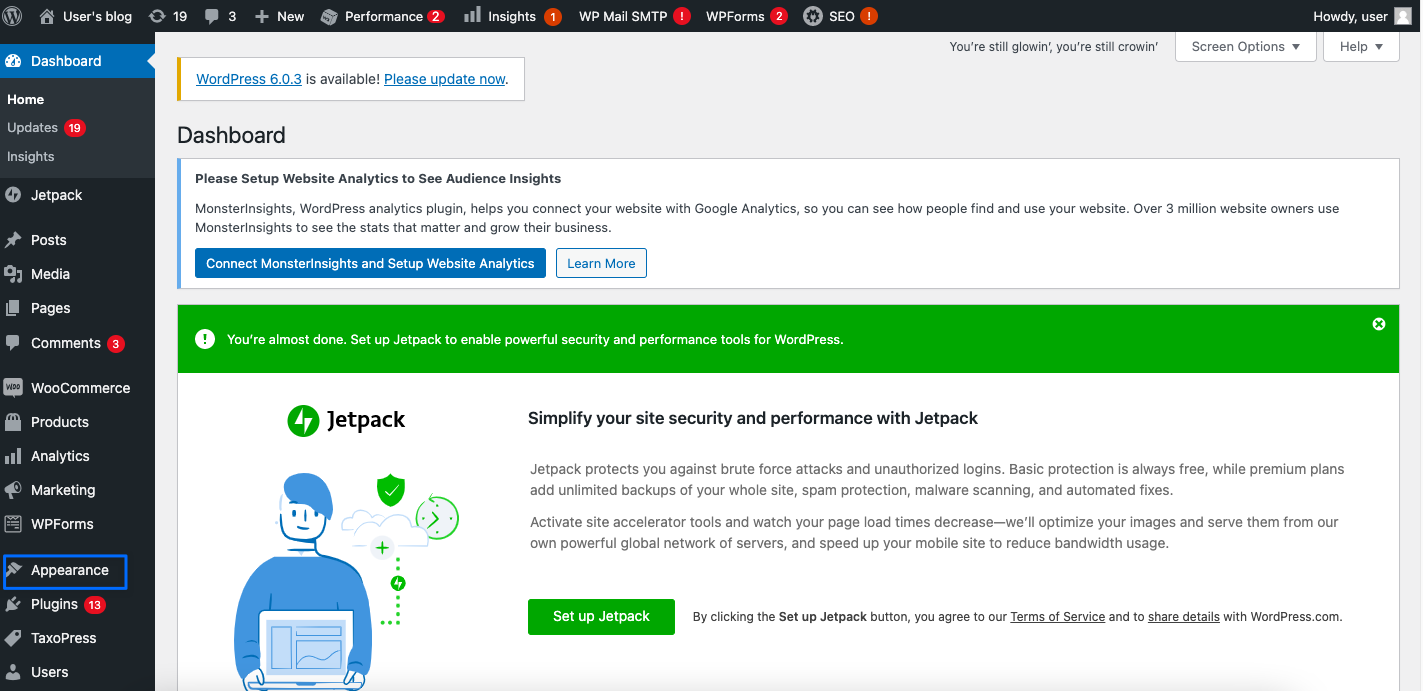Open the Pages menu item label

[x=51, y=308]
